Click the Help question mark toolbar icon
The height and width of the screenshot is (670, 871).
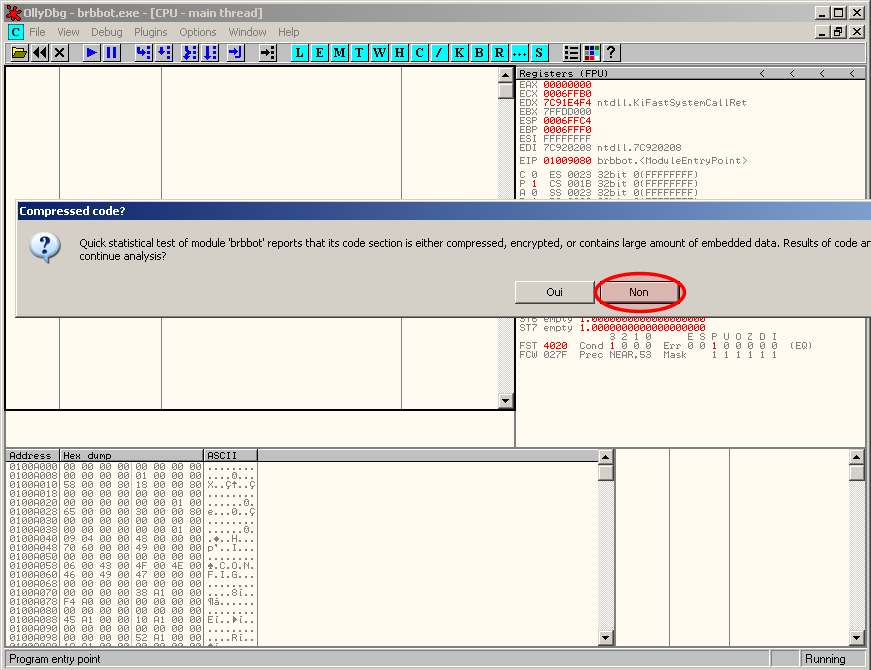[x=611, y=53]
